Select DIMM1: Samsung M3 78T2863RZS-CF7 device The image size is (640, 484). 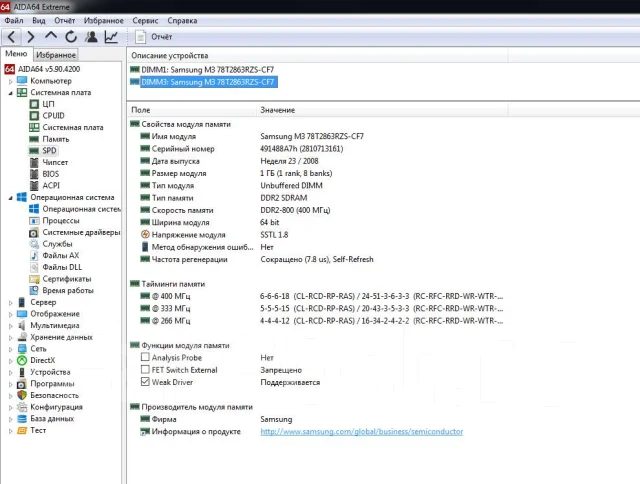202,70
